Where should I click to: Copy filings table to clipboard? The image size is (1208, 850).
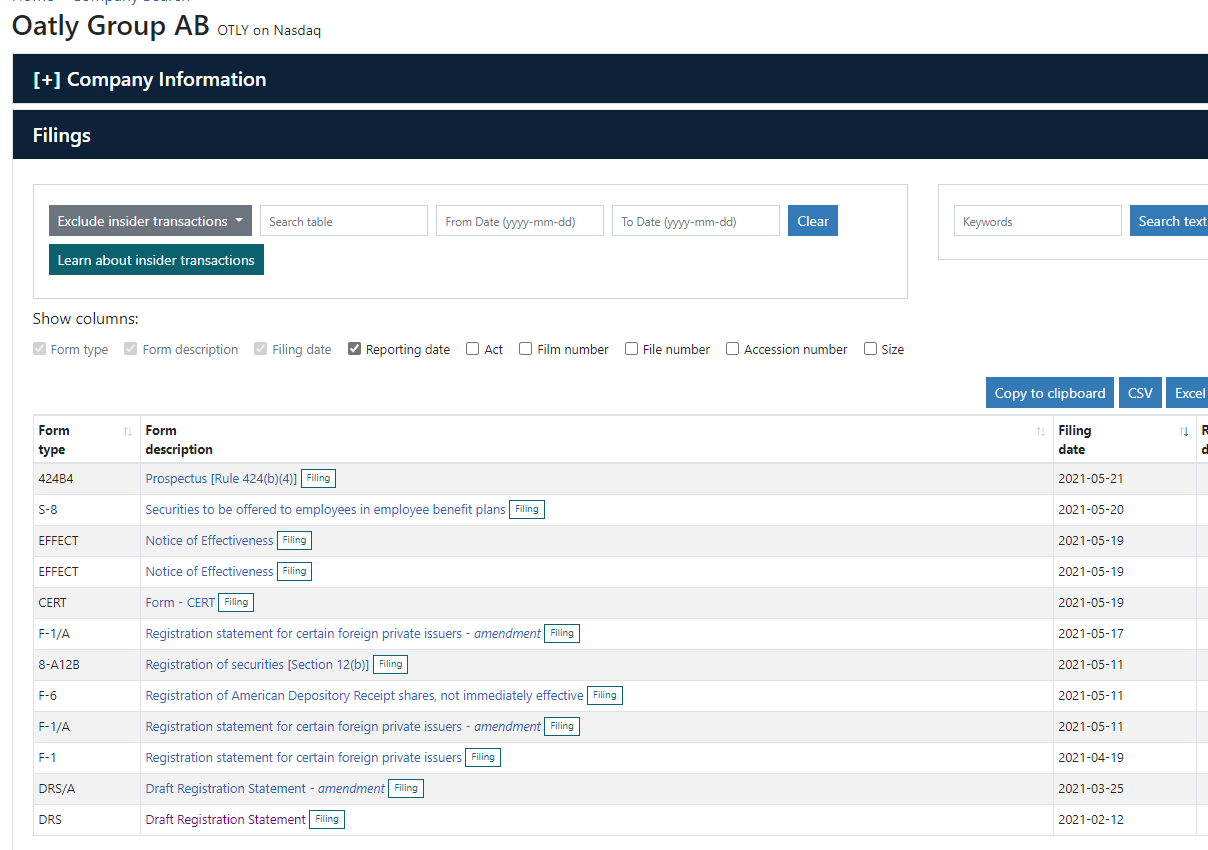[x=1050, y=393]
